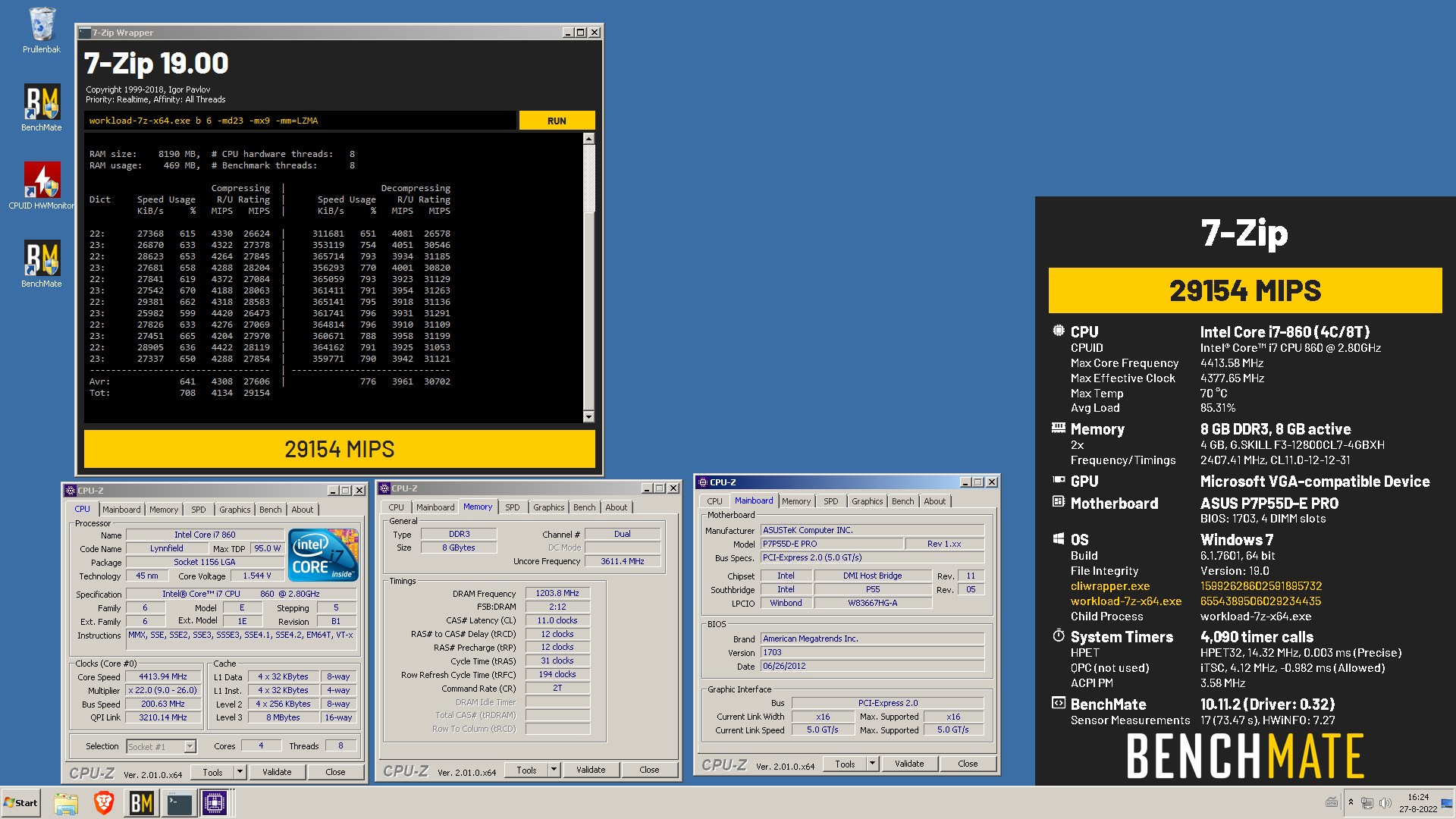Click the cliwrapper.exe entry in BenchMate panel

[1110, 585]
